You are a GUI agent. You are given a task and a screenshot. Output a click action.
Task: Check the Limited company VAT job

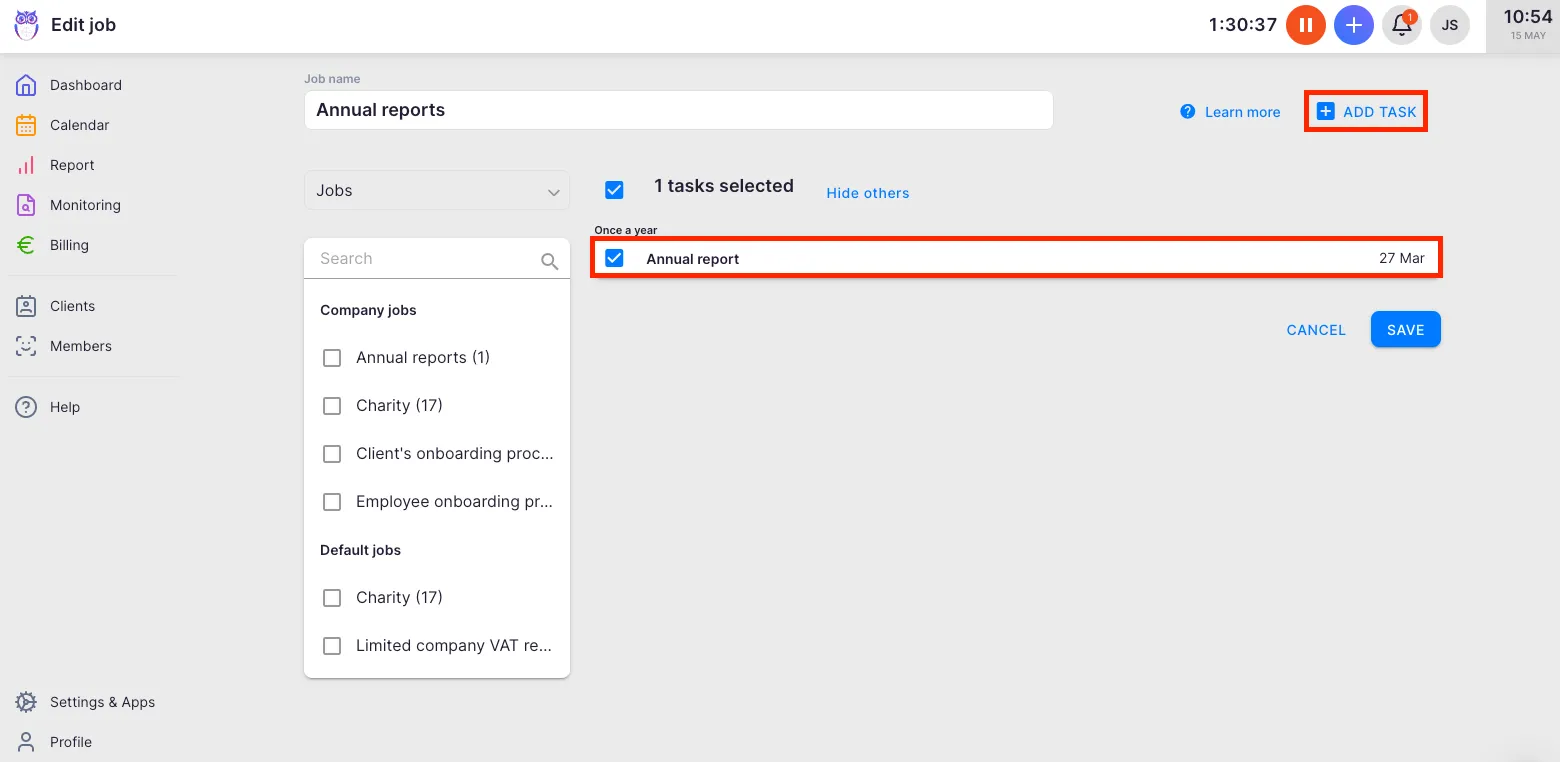[x=332, y=646]
